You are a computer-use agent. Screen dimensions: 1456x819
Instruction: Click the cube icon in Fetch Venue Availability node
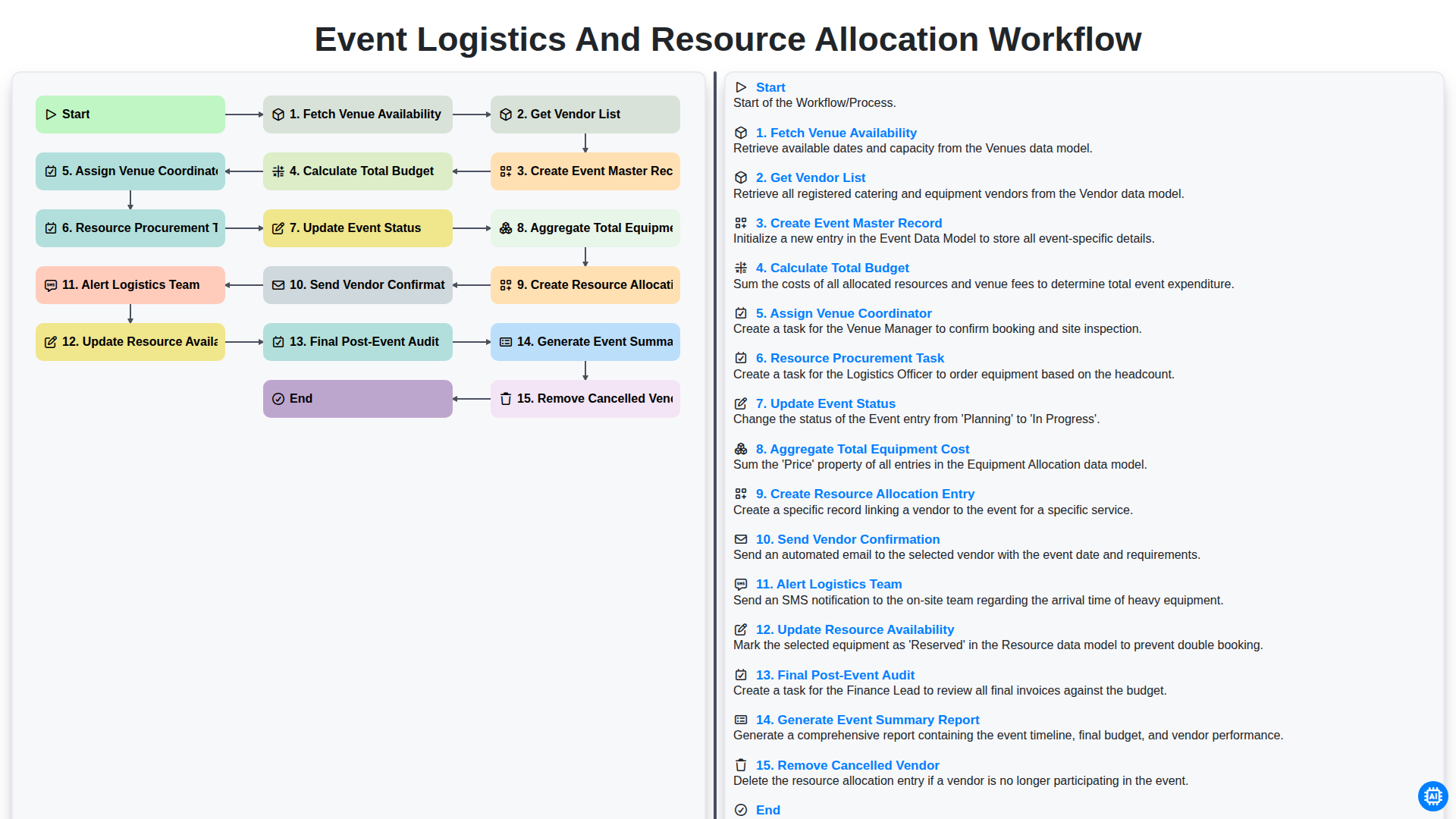(278, 115)
